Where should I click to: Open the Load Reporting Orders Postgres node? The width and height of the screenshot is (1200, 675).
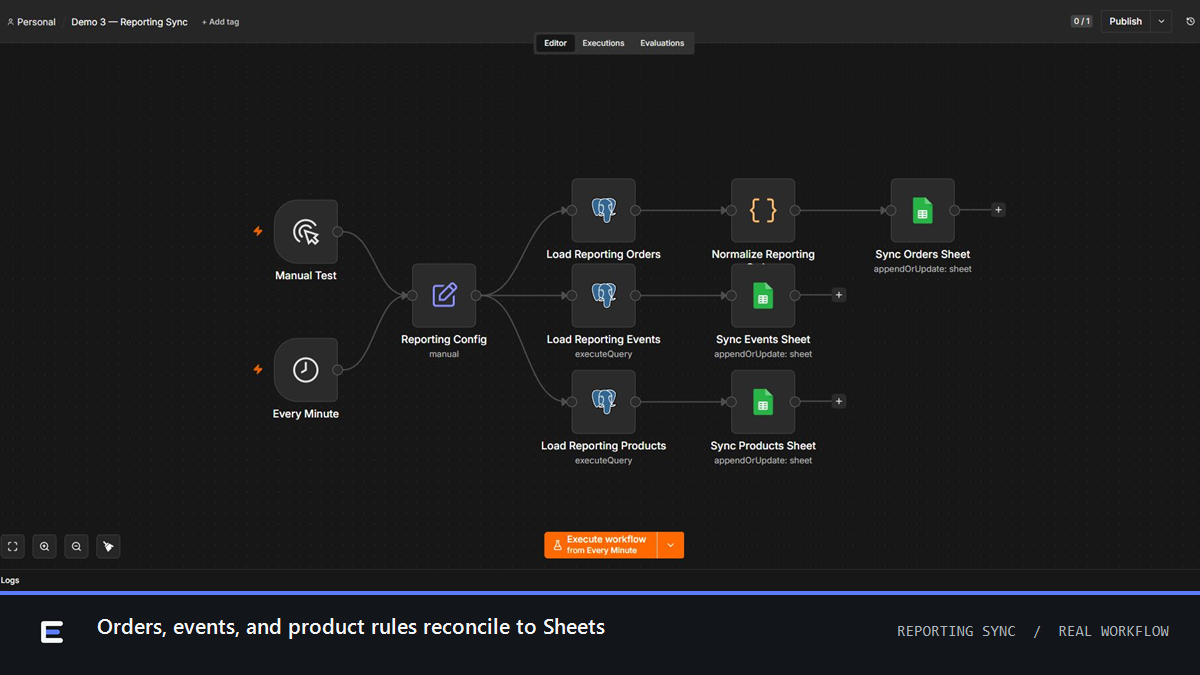603,210
